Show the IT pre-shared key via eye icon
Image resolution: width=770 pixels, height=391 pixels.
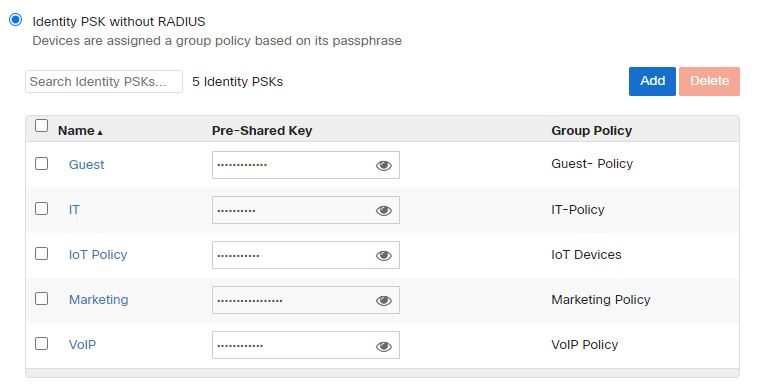click(x=384, y=211)
